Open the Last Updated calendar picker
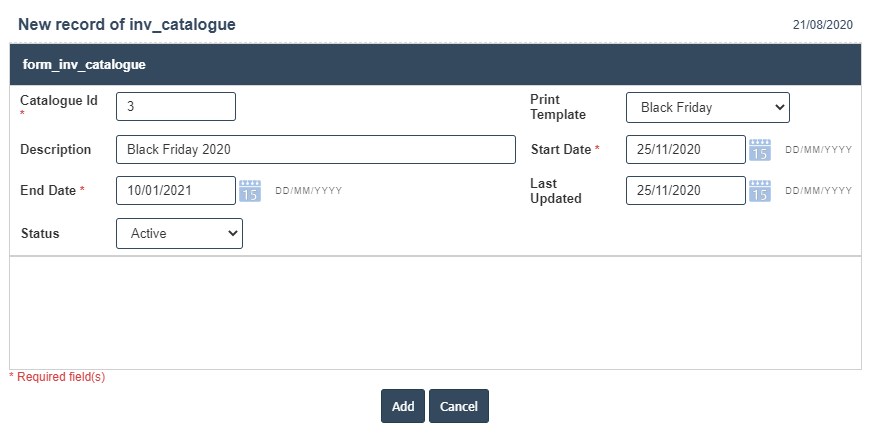 [760, 190]
